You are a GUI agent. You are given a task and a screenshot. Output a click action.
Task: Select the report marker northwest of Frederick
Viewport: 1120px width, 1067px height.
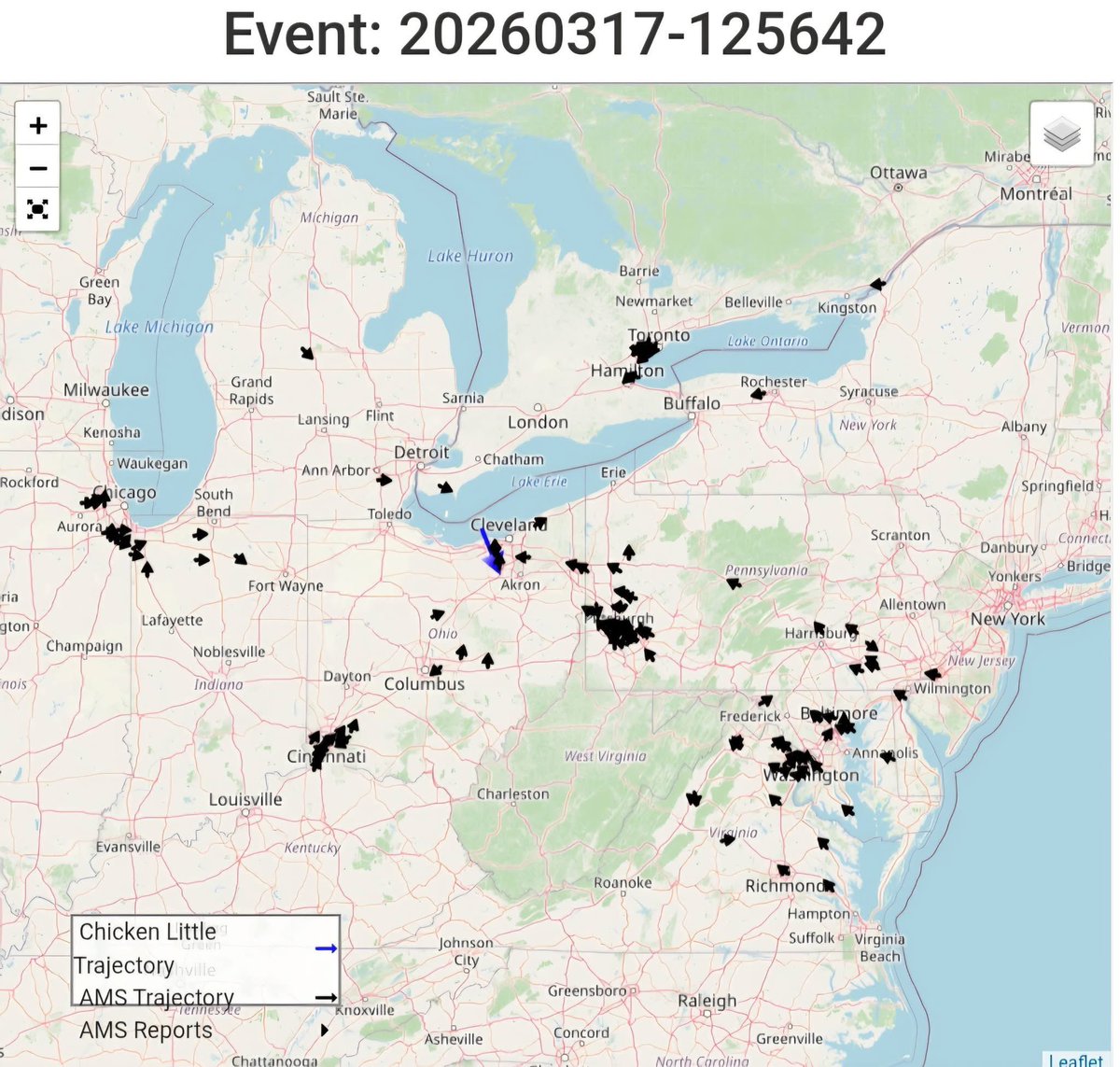pos(765,700)
